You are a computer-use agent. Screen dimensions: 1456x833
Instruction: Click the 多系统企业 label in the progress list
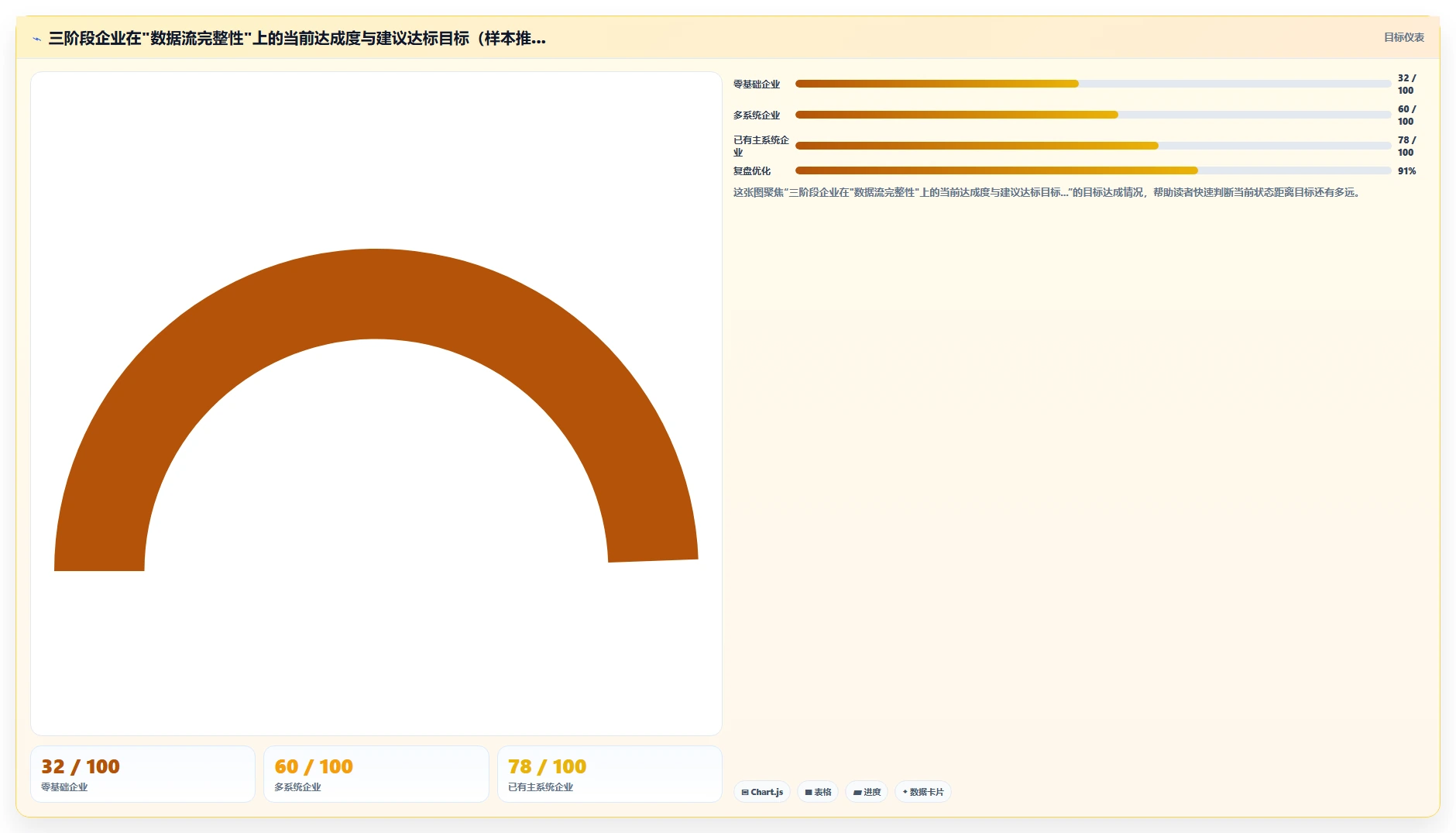(x=757, y=115)
